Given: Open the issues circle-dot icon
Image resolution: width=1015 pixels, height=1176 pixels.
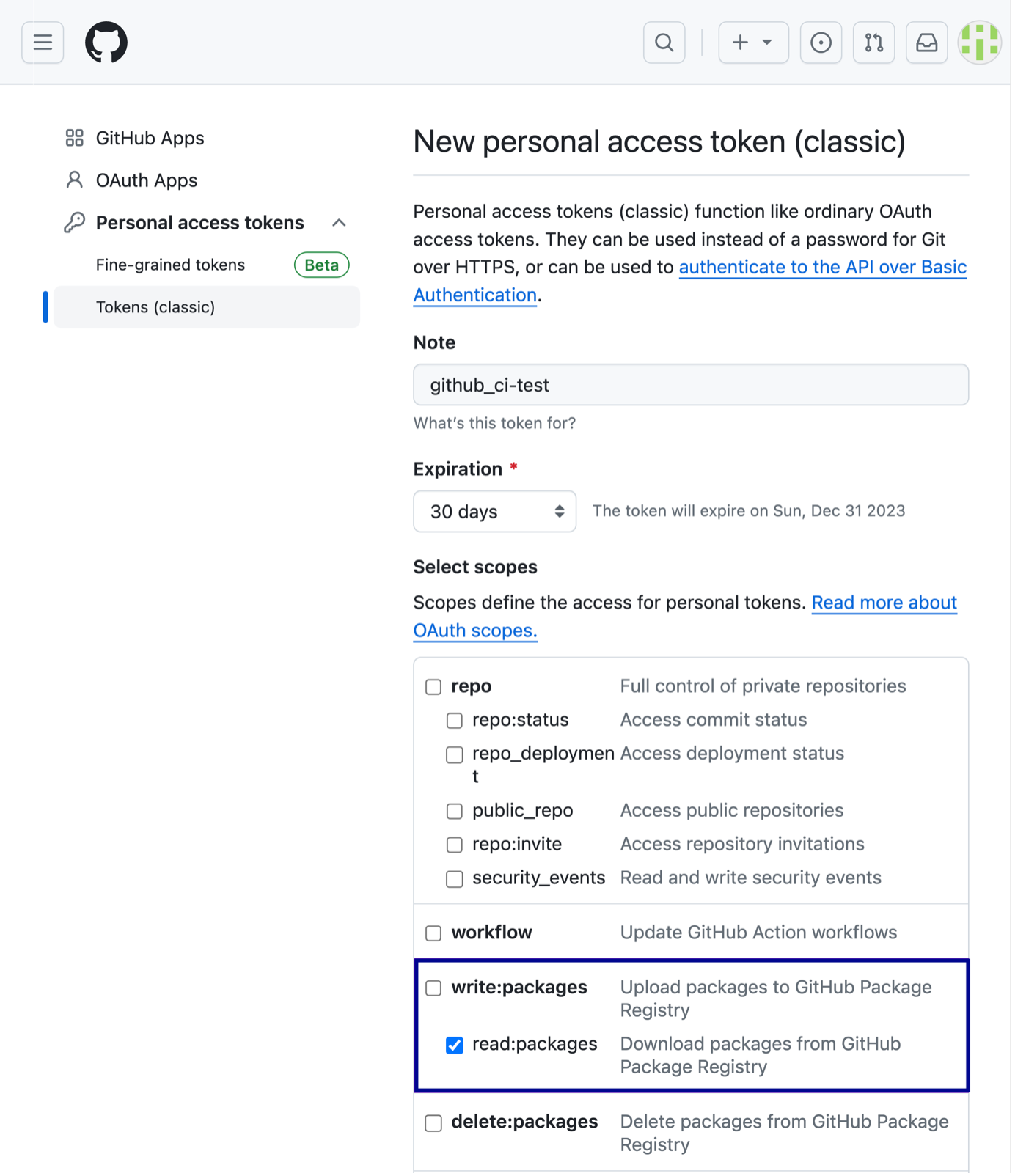Looking at the screenshot, I should point(821,43).
